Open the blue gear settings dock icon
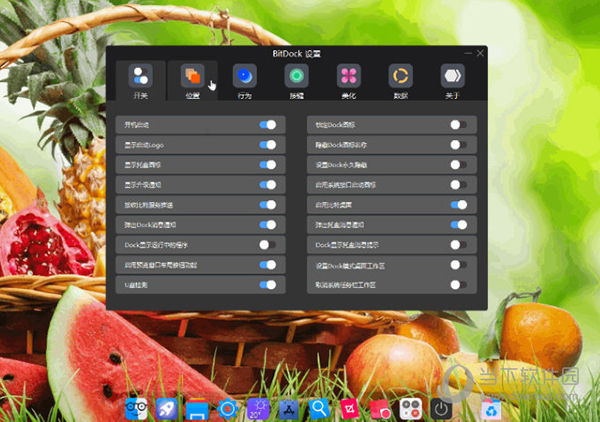 227,409
